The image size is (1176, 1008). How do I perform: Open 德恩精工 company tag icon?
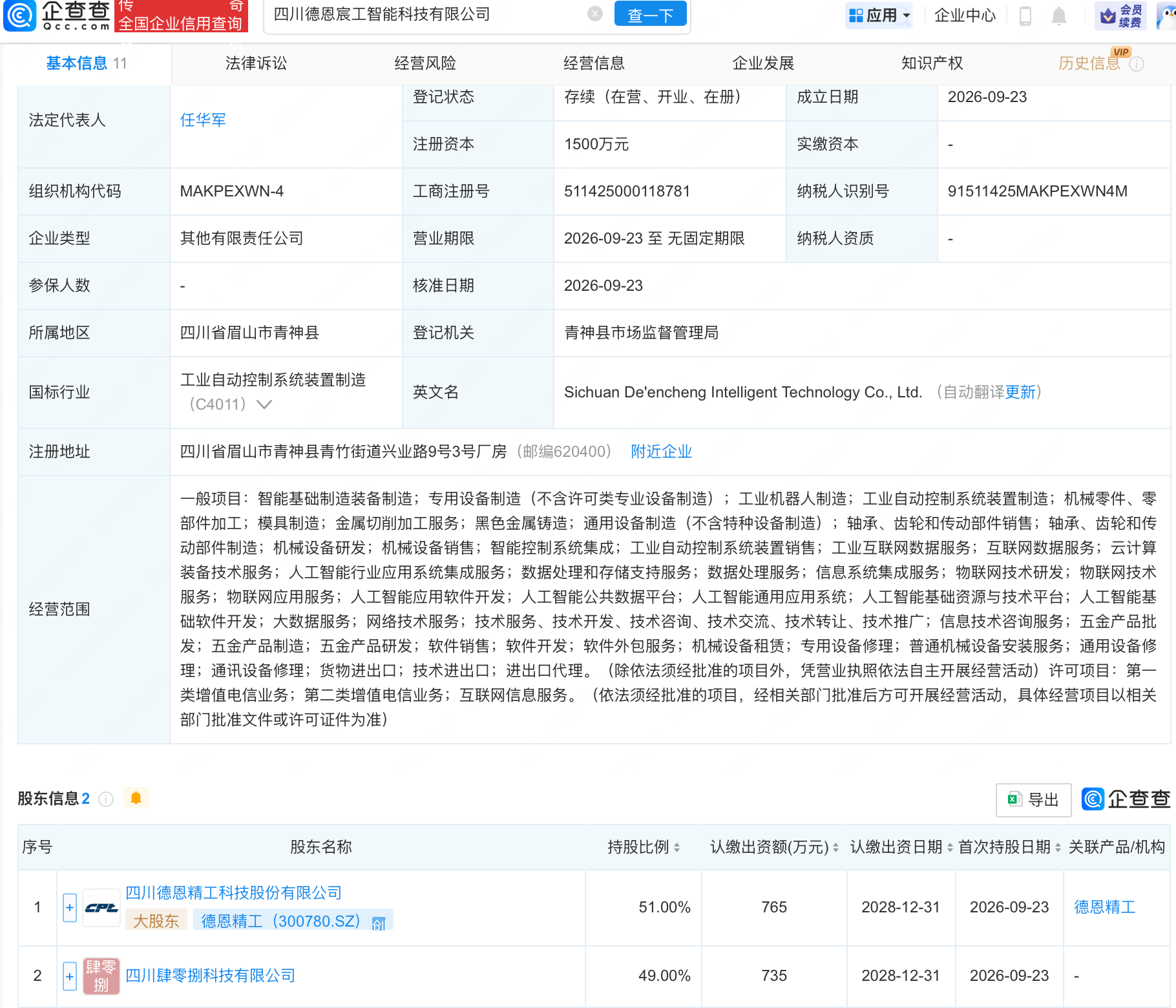[379, 923]
